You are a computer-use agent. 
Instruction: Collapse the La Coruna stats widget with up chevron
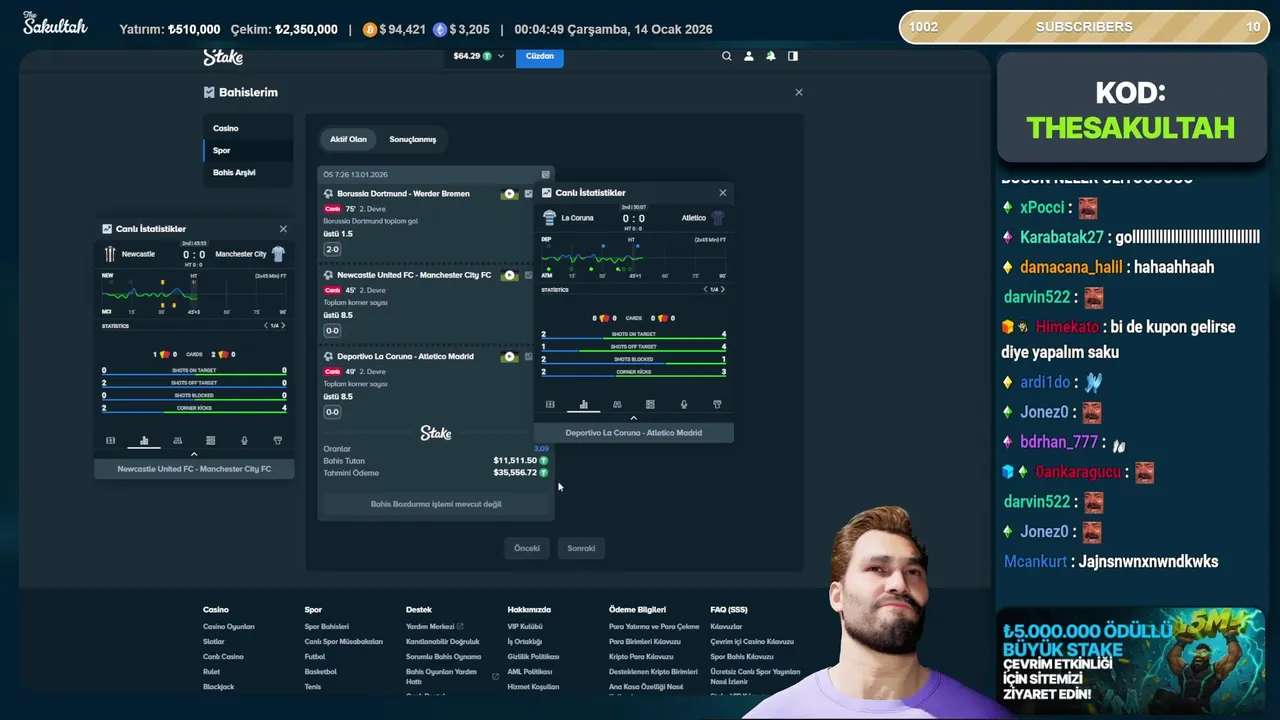pos(633,418)
